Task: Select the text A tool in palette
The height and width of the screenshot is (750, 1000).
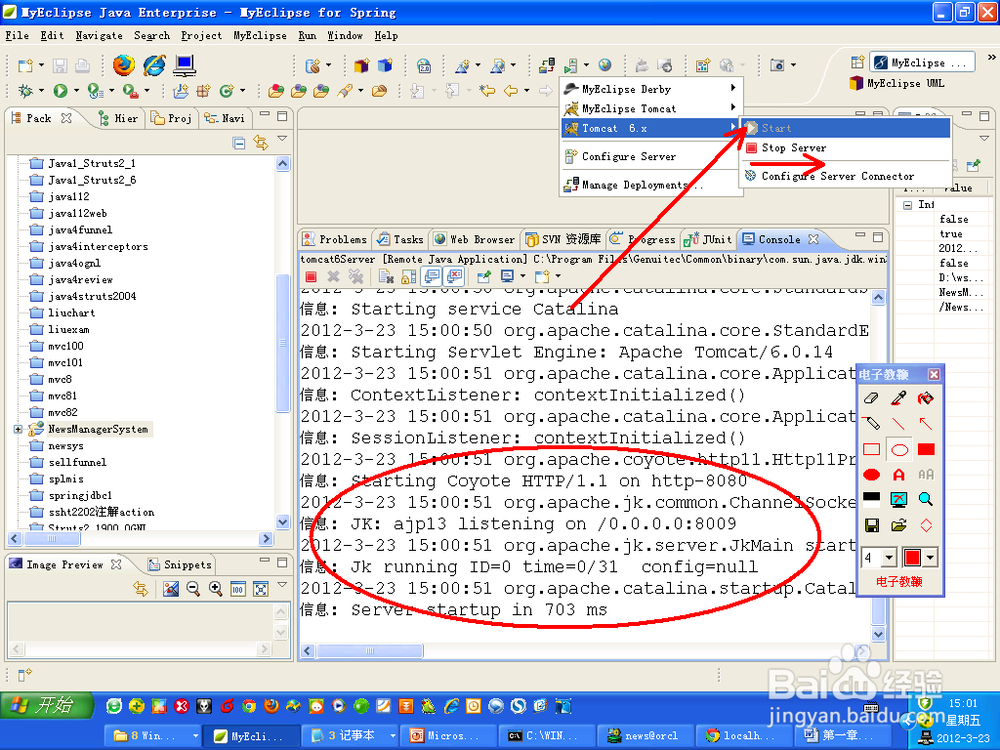Action: [x=899, y=474]
